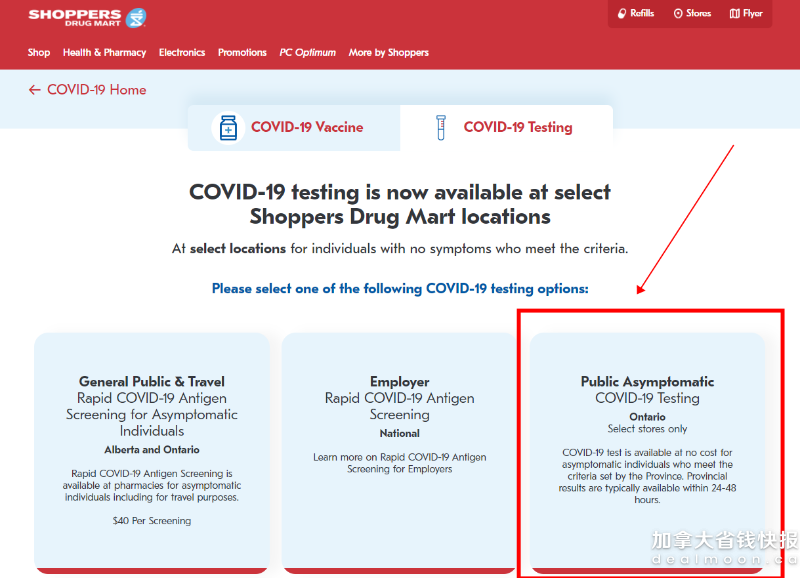Image resolution: width=800 pixels, height=578 pixels.
Task: Click the 'At select locations for individuals' subtitle
Action: point(400,249)
